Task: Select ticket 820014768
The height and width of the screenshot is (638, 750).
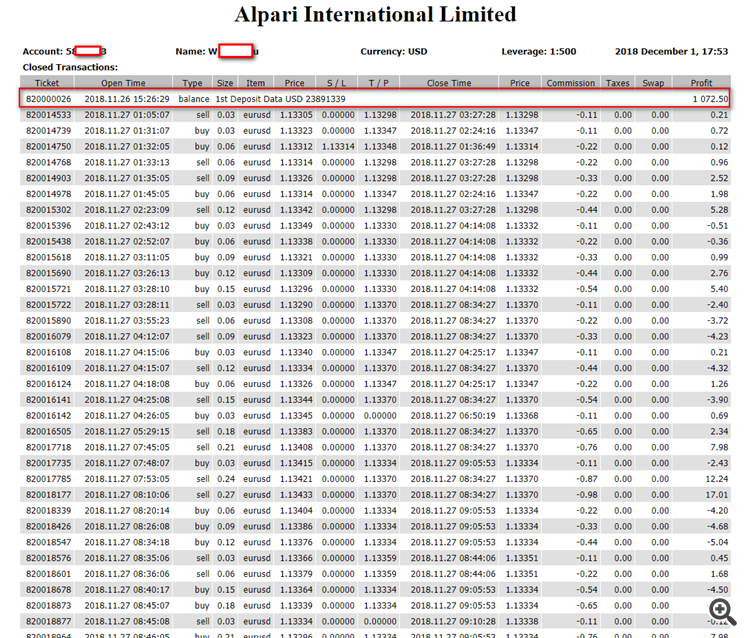Action: tap(48, 162)
